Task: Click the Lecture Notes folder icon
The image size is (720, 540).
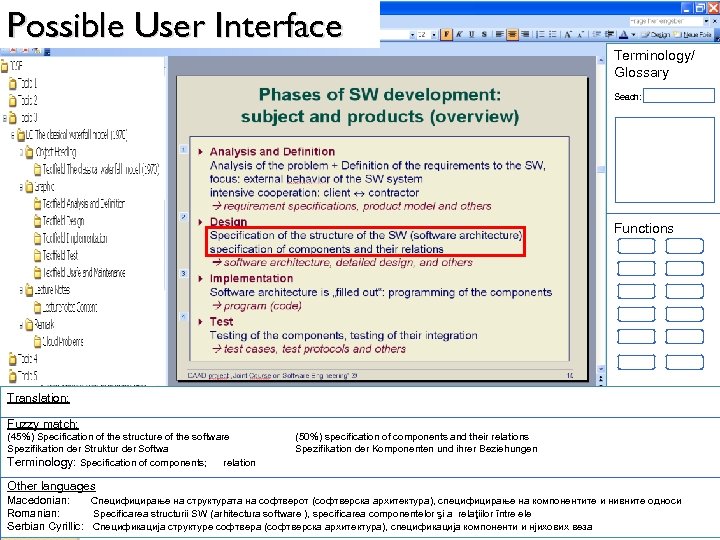Action: (29, 291)
